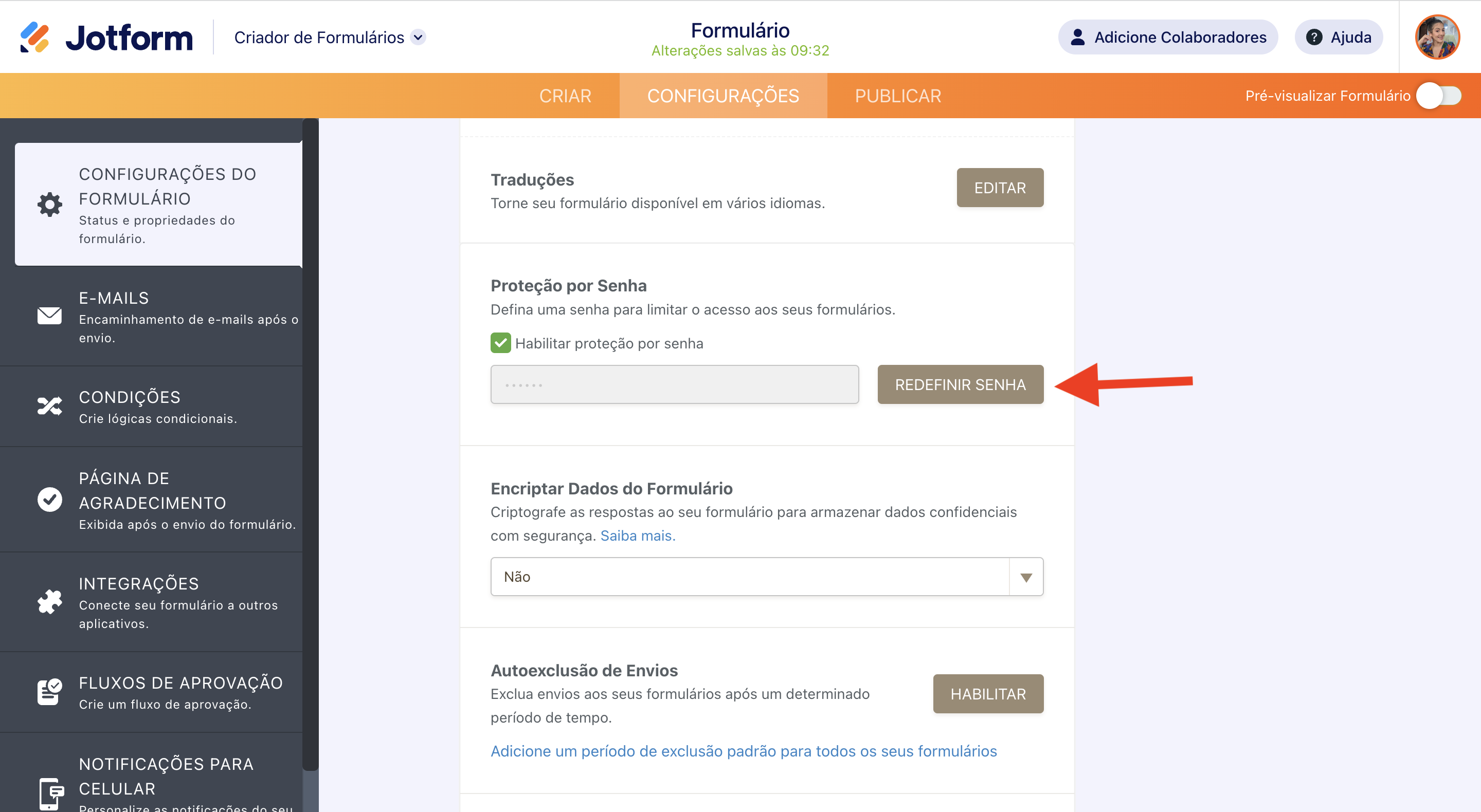Click the REDEFINIR SENHA button
1481x812 pixels.
point(960,384)
